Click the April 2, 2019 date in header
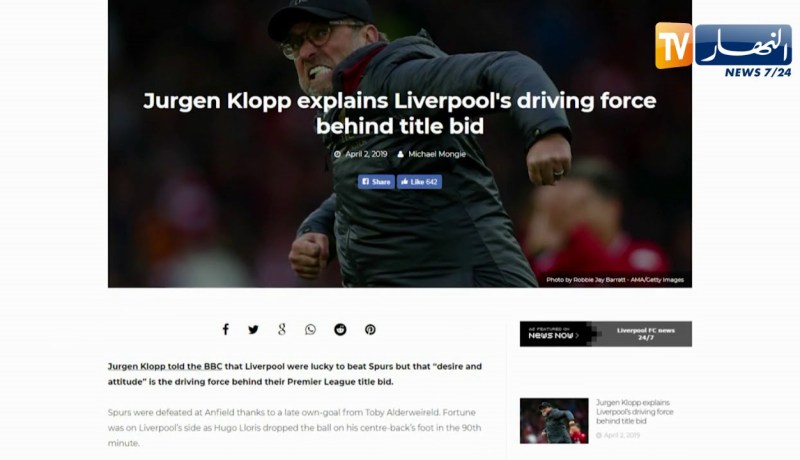The width and height of the screenshot is (800, 460). (x=366, y=154)
